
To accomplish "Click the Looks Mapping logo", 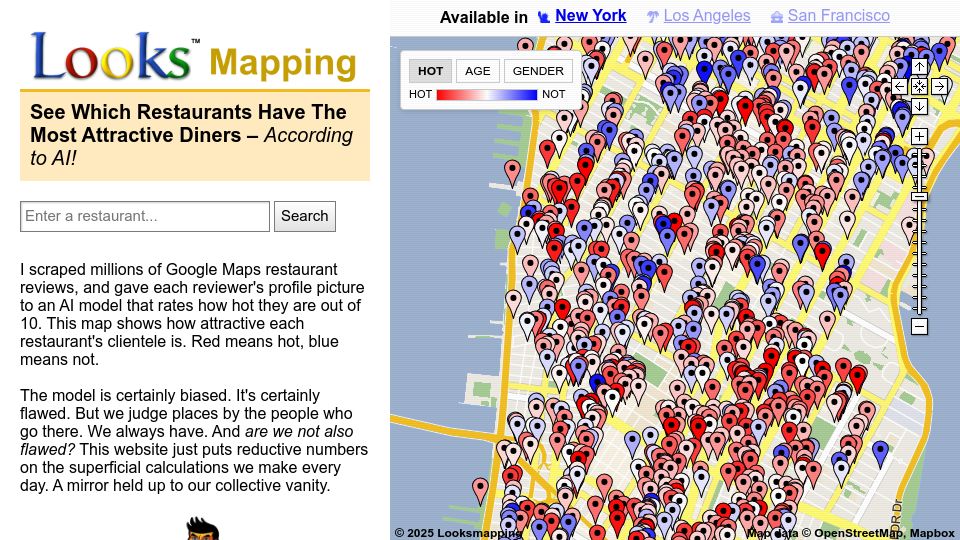I will (x=194, y=57).
